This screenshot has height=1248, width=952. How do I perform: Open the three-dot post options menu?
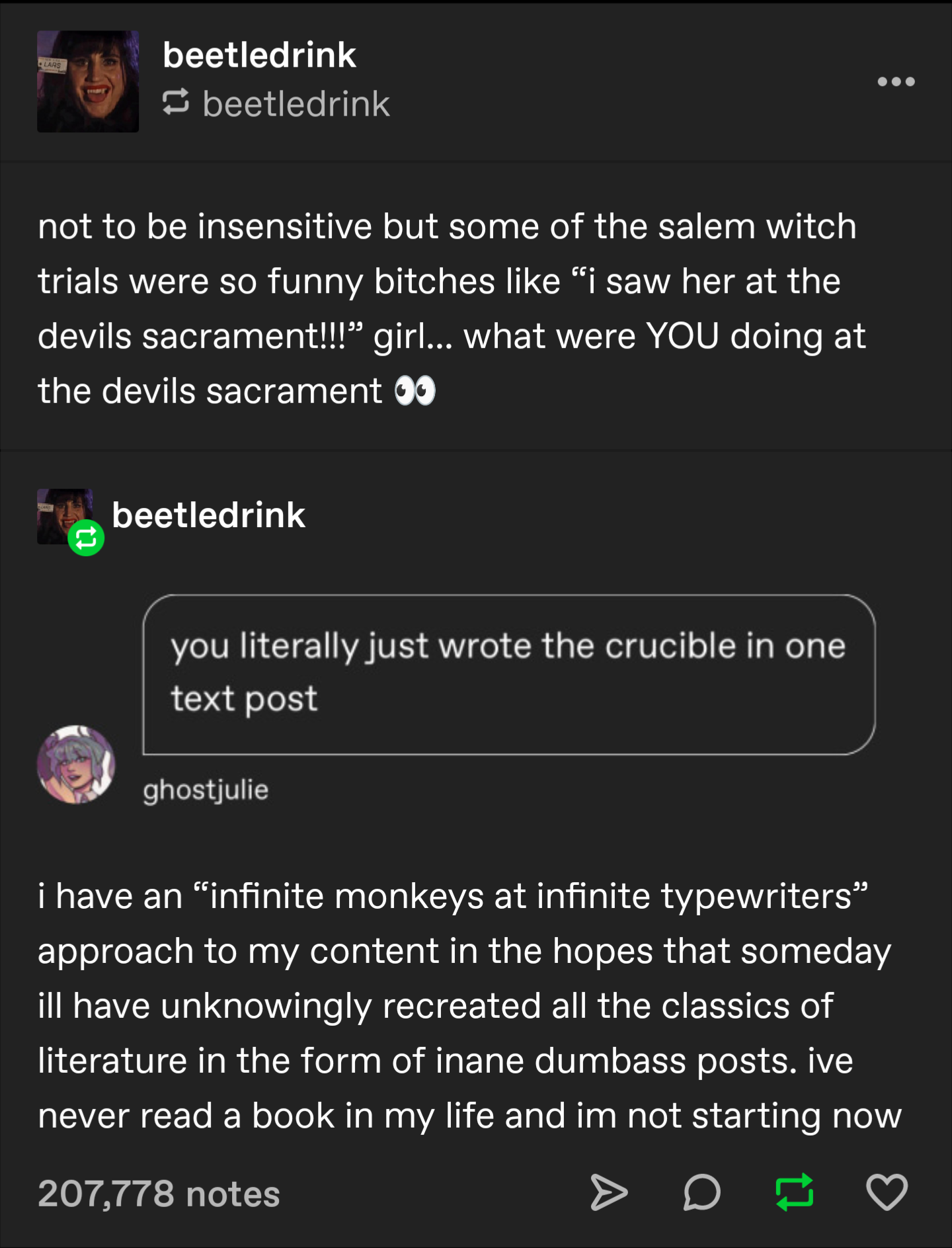click(x=896, y=82)
